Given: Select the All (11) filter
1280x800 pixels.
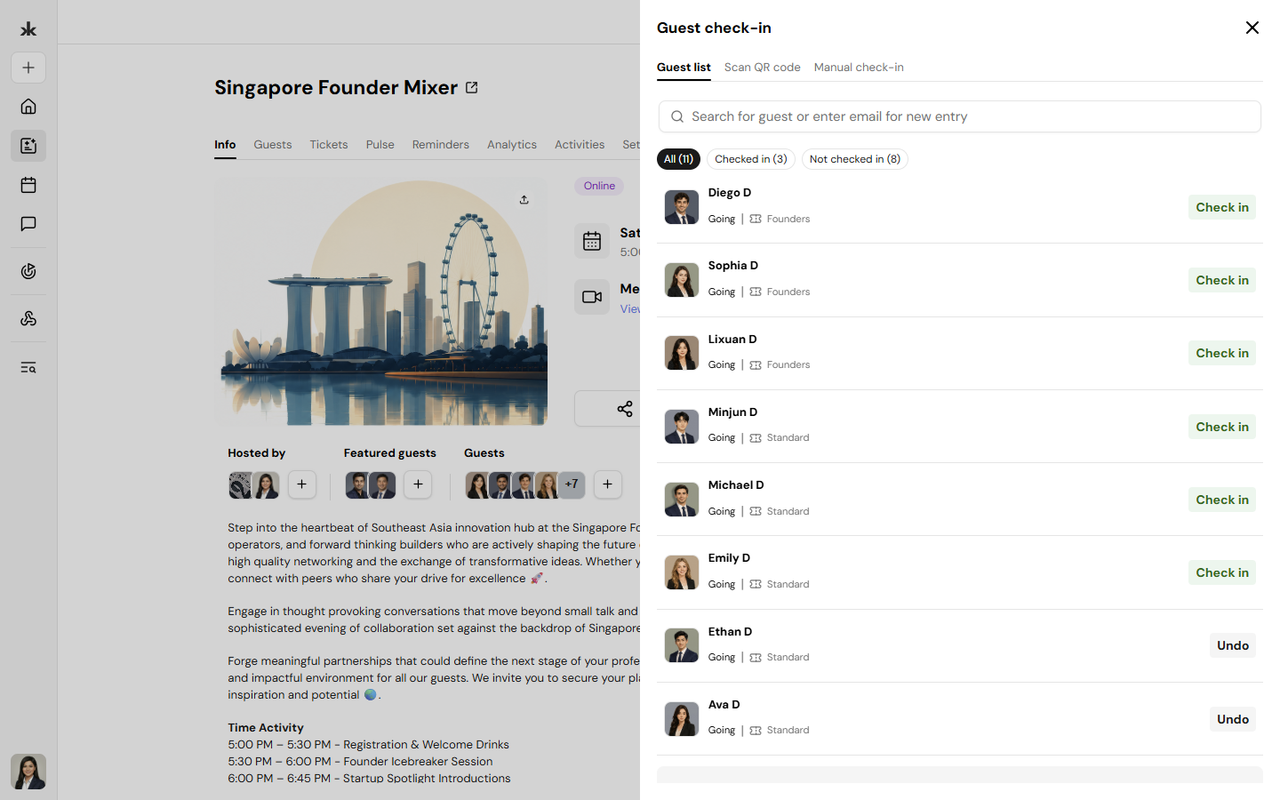Looking at the screenshot, I should [679, 159].
